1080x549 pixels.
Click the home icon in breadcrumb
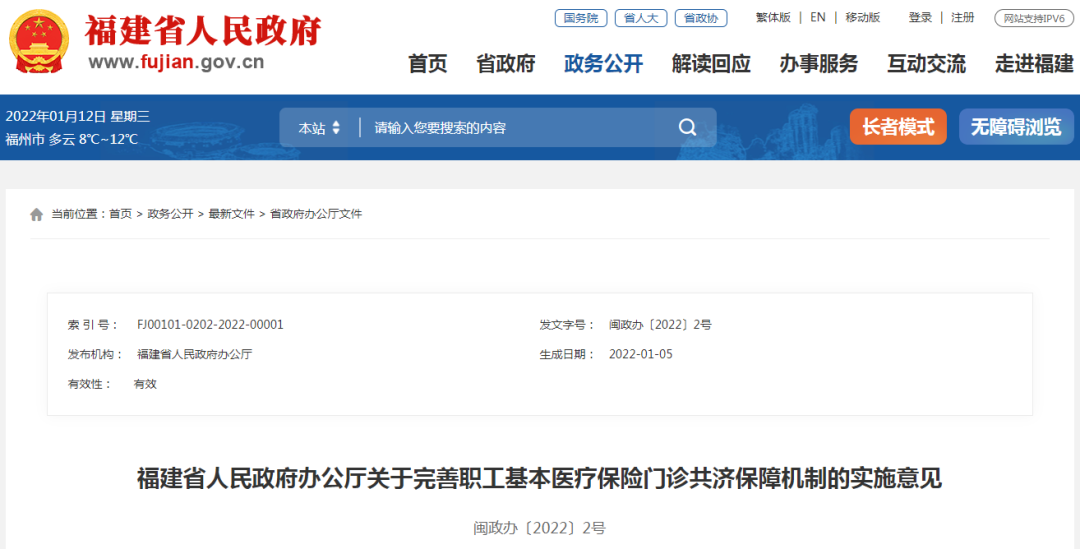click(37, 214)
